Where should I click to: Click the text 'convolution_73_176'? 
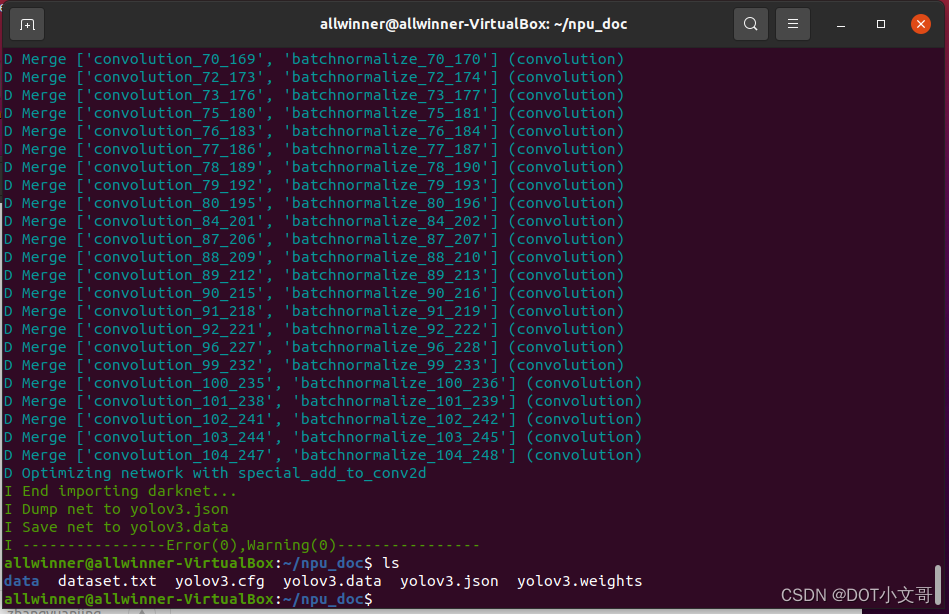click(x=174, y=95)
